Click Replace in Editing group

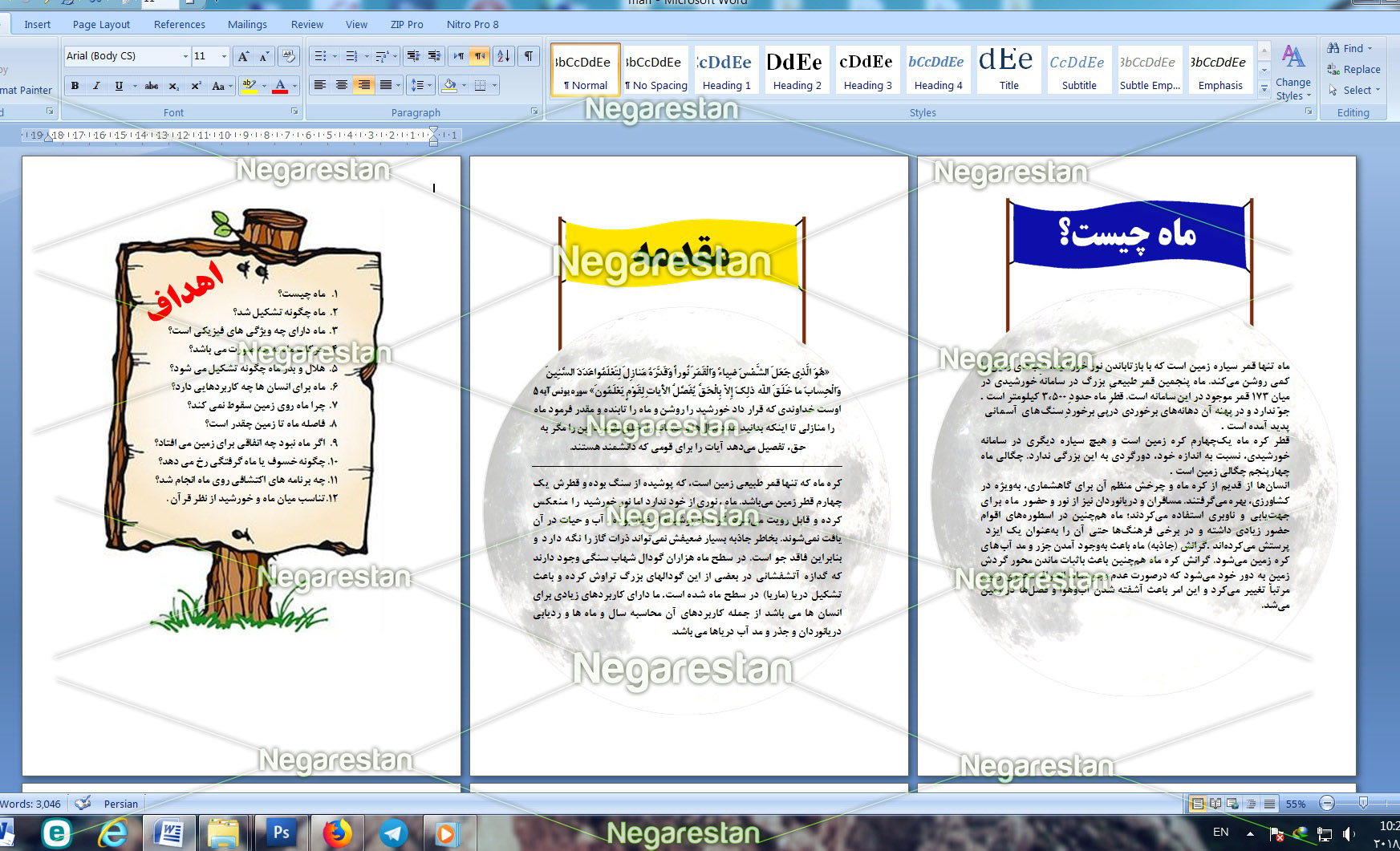tap(1353, 69)
